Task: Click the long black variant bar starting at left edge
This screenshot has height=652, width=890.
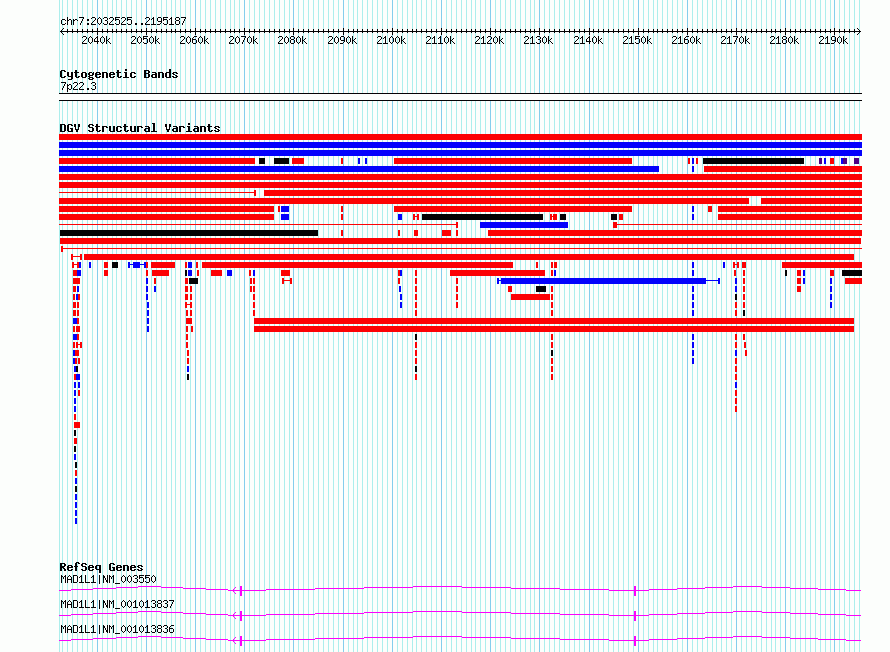Action: (x=189, y=233)
